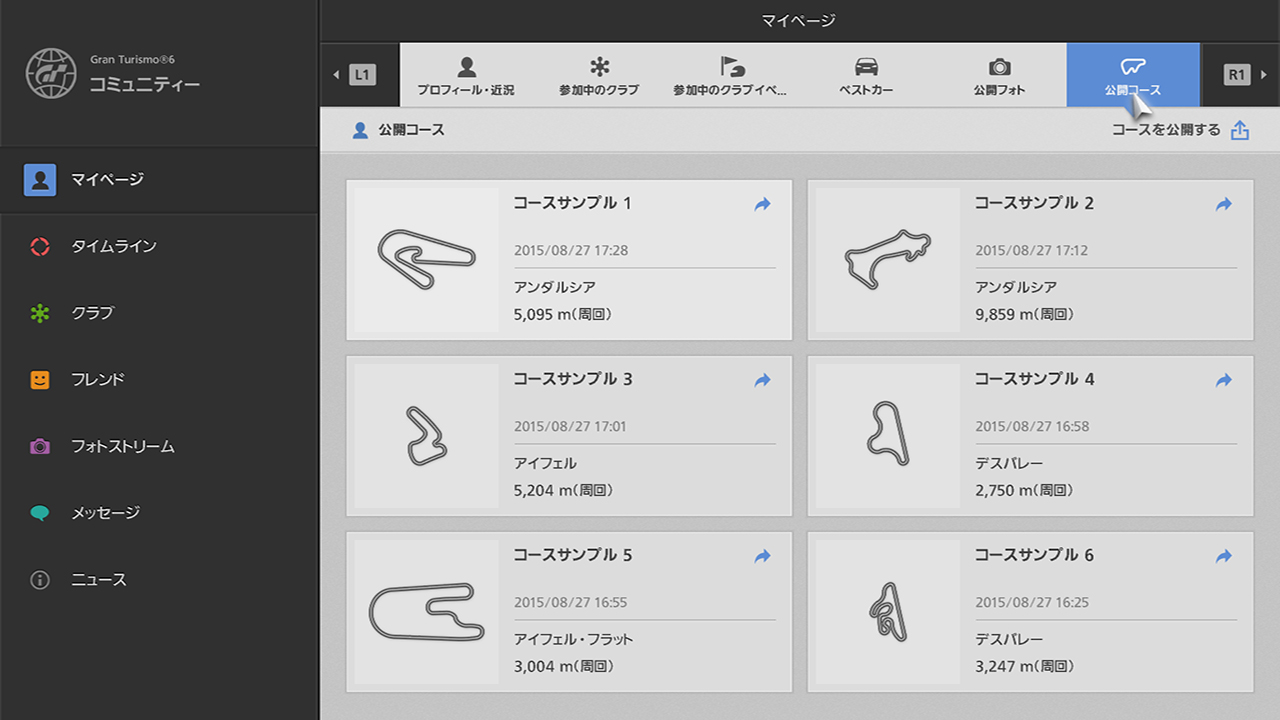Switch to the プロフィール・近況 tab
1280x720 pixels.
point(466,75)
